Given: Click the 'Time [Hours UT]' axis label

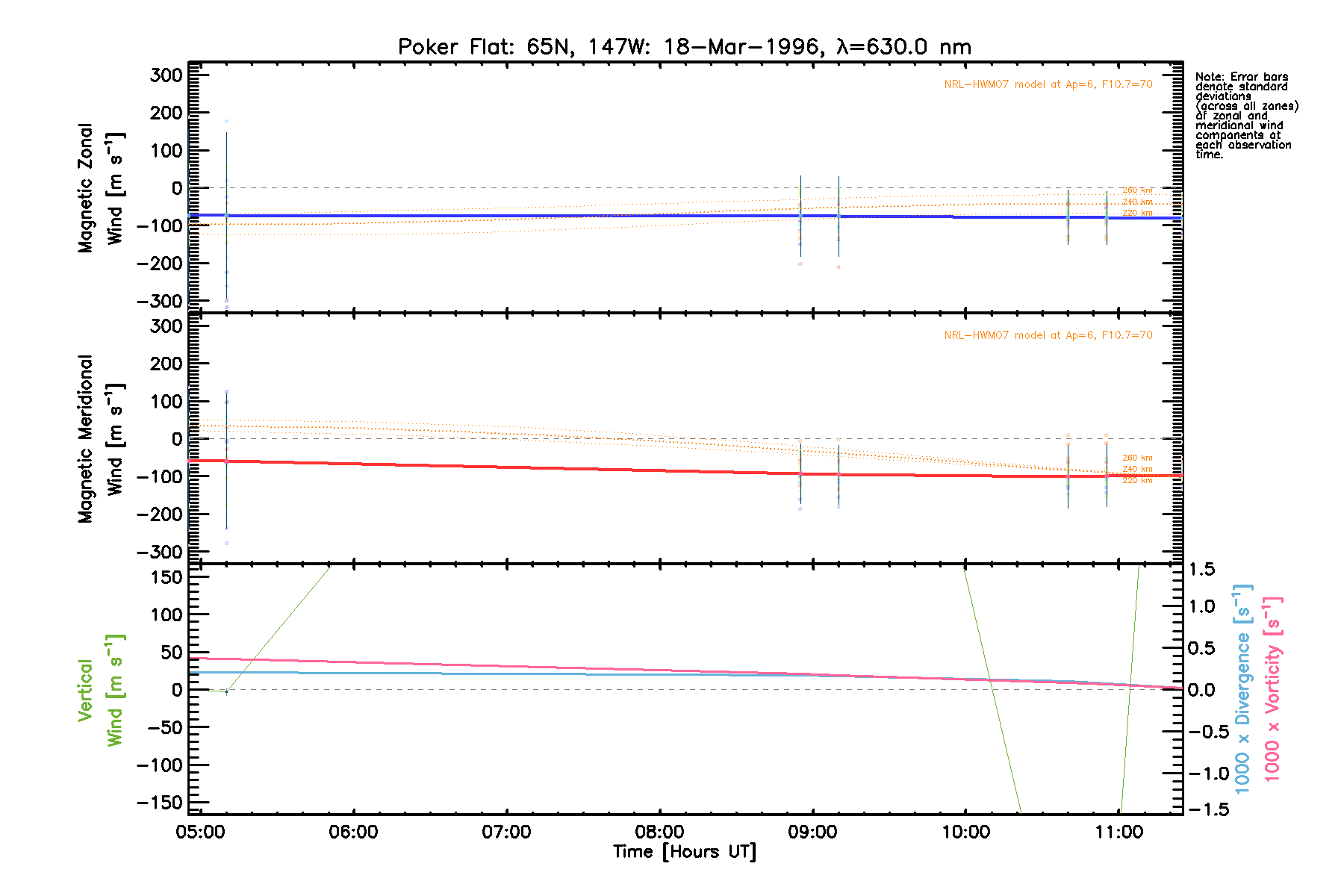Looking at the screenshot, I should tap(684, 852).
